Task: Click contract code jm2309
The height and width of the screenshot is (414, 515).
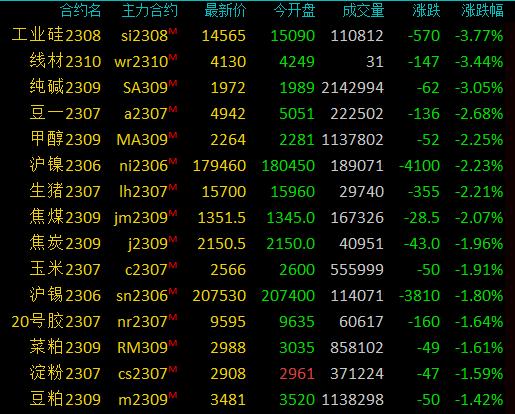Action: pyautogui.click(x=141, y=218)
